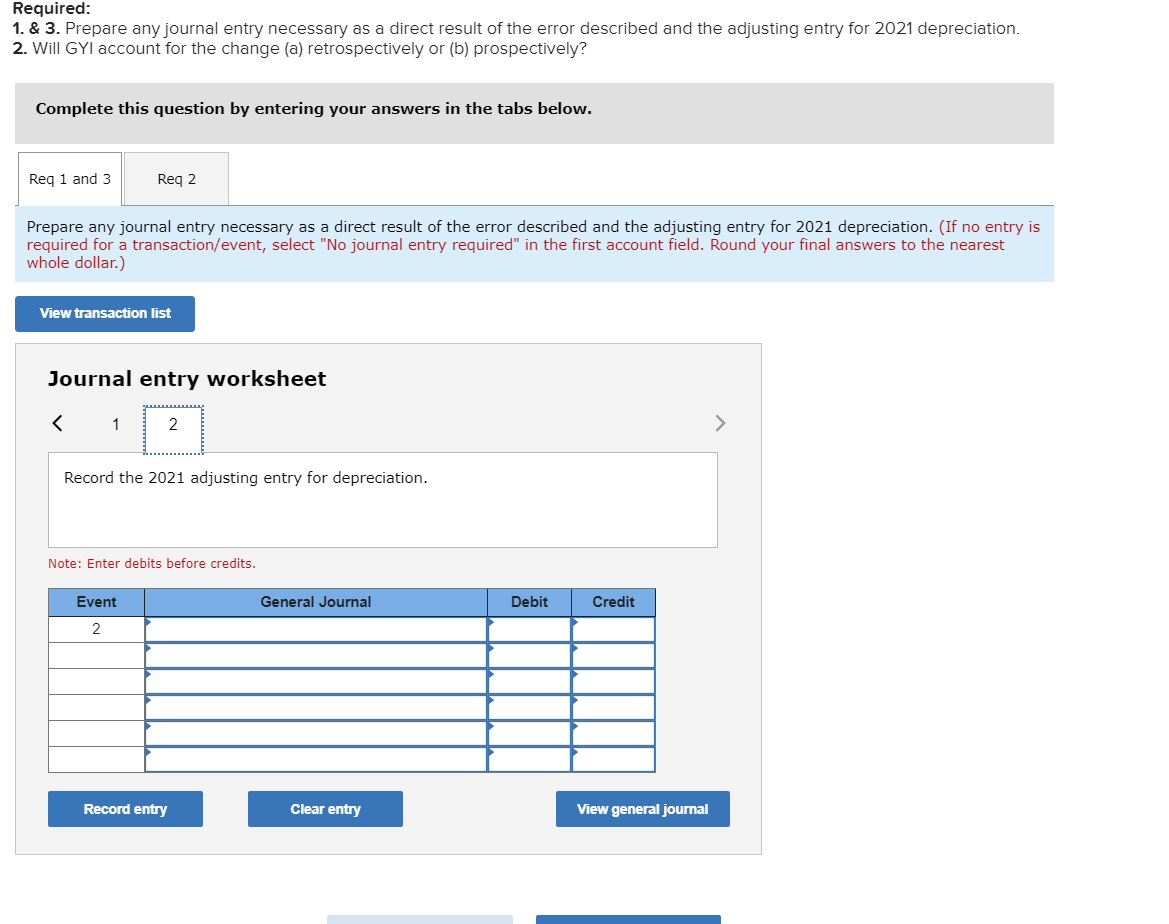Screen dimensions: 1169x924
Task: Click the General Journal column header
Action: point(315,602)
